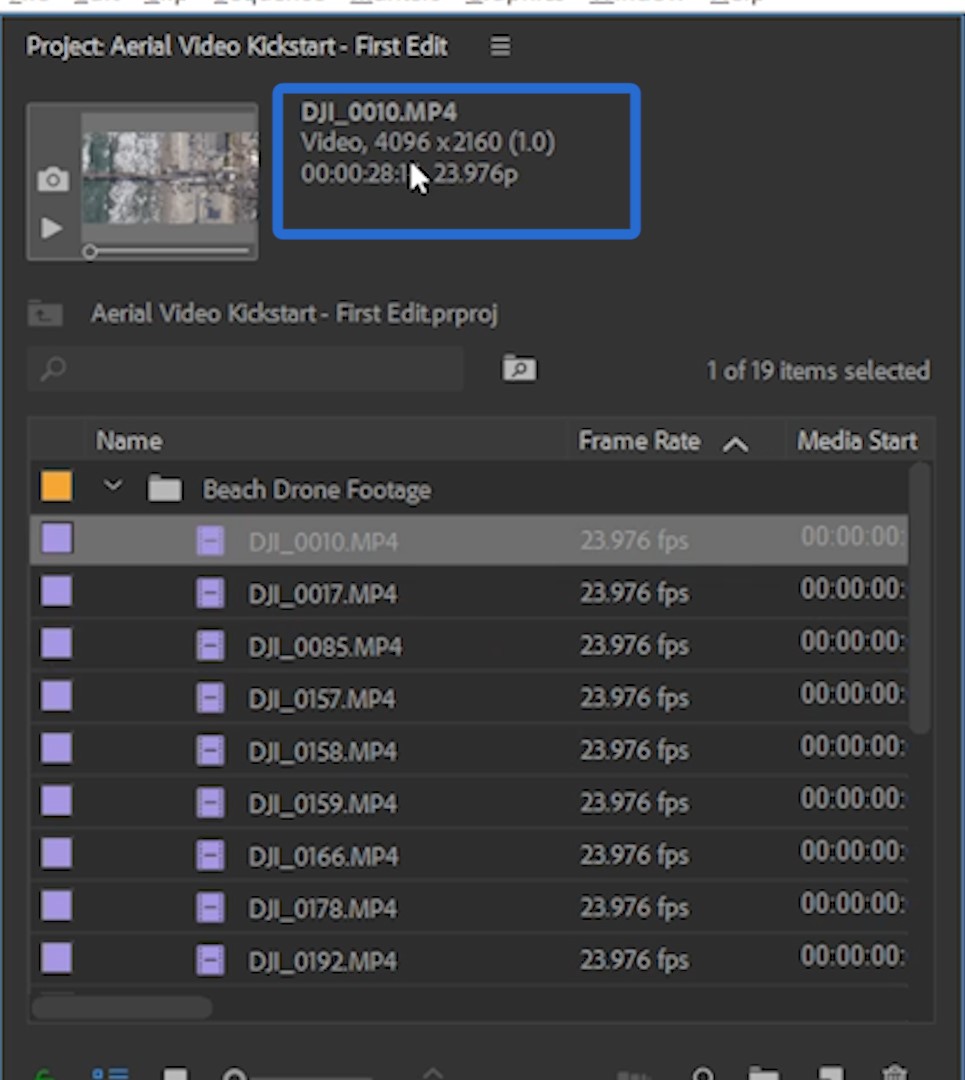Click the 23.976 fps cell of DJI_0166.MP4
This screenshot has width=965, height=1080.
[634, 855]
